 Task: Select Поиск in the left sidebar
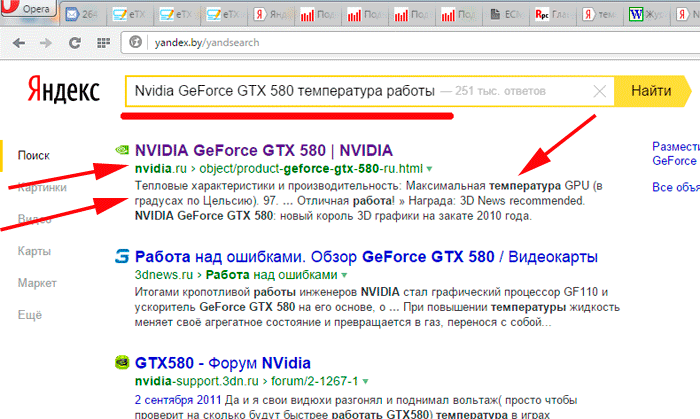(x=33, y=156)
